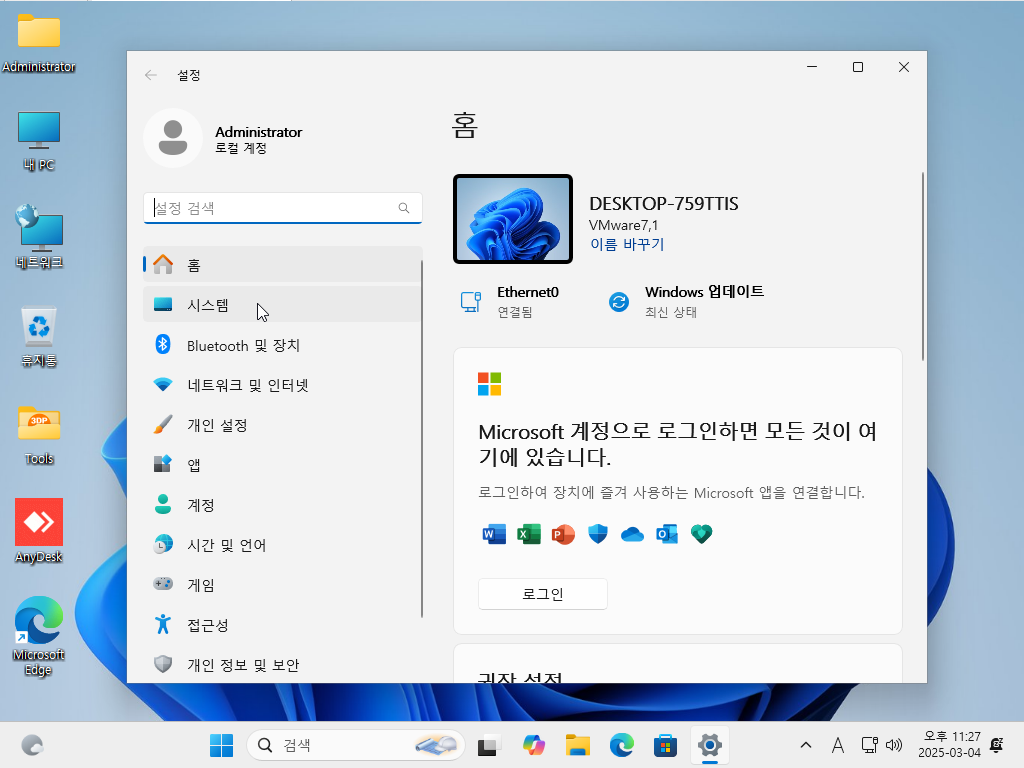The height and width of the screenshot is (768, 1024).
Task: Select the 시스템 icon in sidebar
Action: [163, 304]
